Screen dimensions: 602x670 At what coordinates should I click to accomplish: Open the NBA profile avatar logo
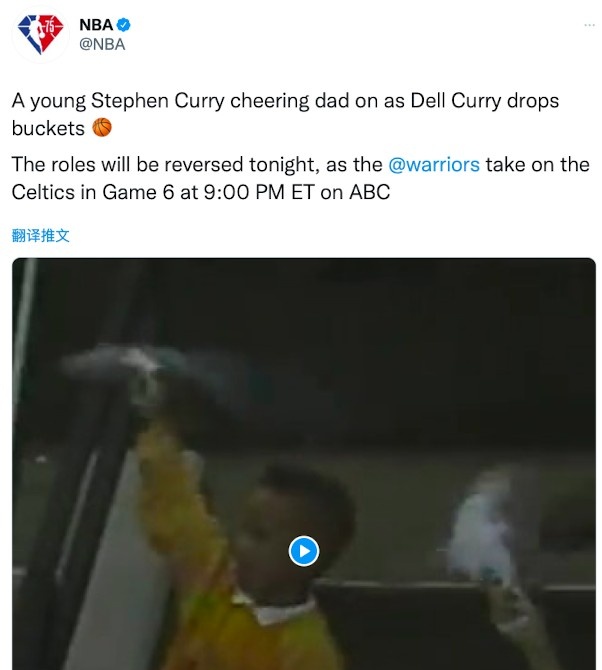pyautogui.click(x=40, y=34)
